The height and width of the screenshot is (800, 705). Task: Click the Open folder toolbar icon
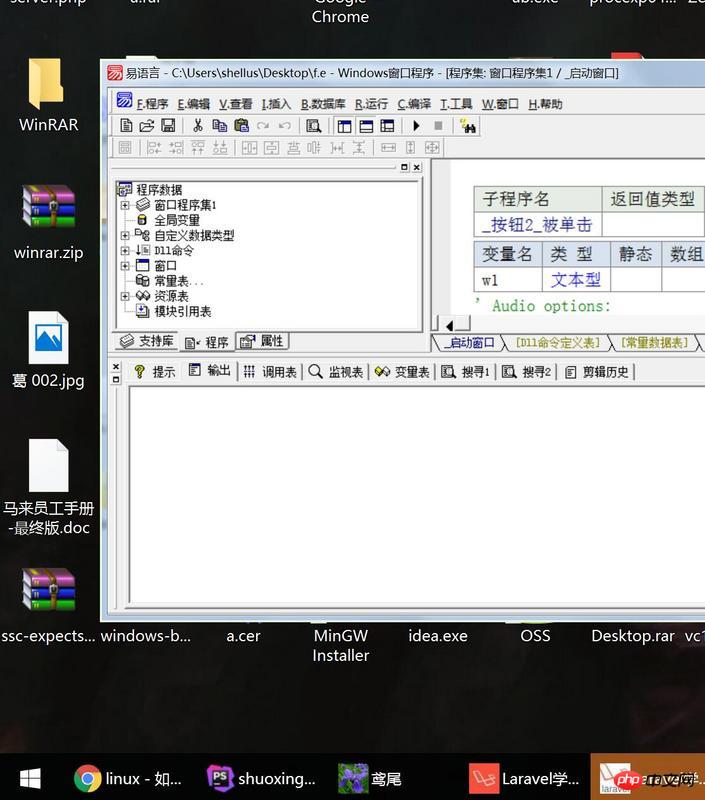(147, 126)
